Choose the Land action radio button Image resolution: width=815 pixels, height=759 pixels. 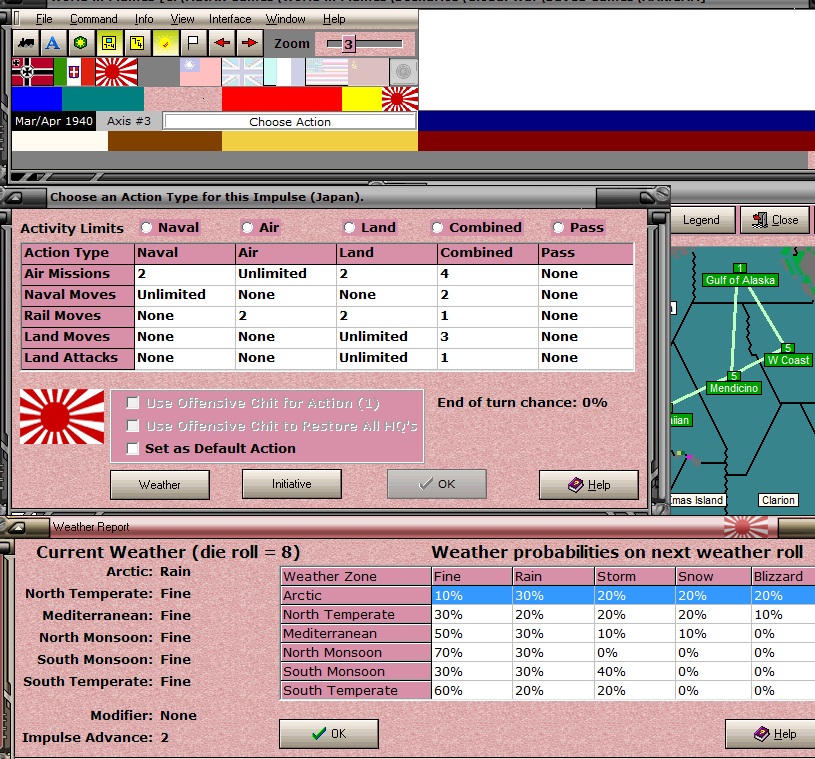coord(349,228)
